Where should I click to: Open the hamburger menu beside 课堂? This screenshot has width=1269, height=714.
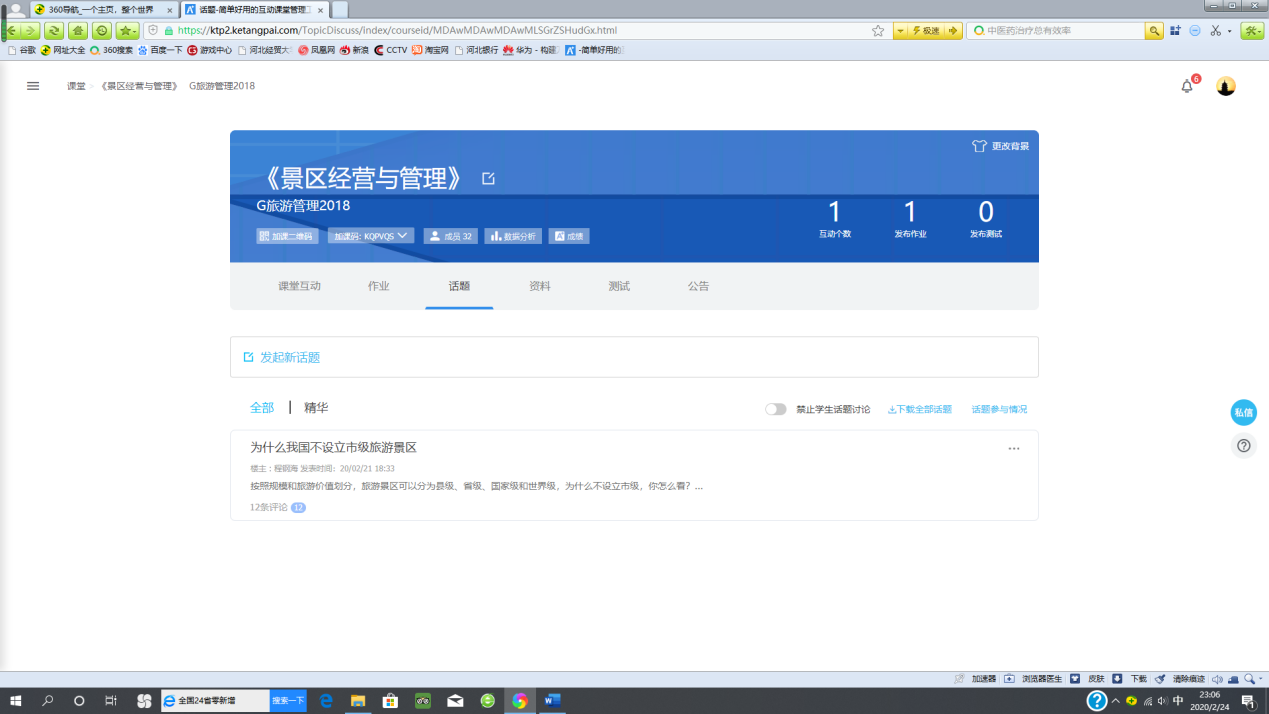pyautogui.click(x=33, y=86)
